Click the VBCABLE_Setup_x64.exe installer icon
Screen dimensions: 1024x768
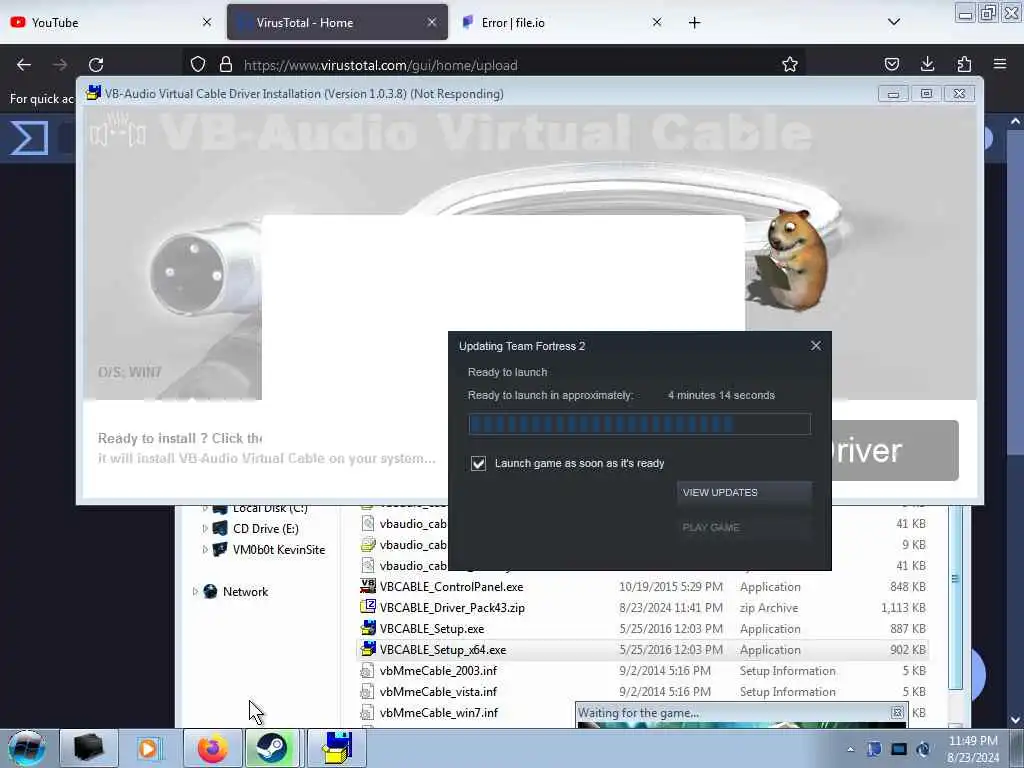pos(368,649)
